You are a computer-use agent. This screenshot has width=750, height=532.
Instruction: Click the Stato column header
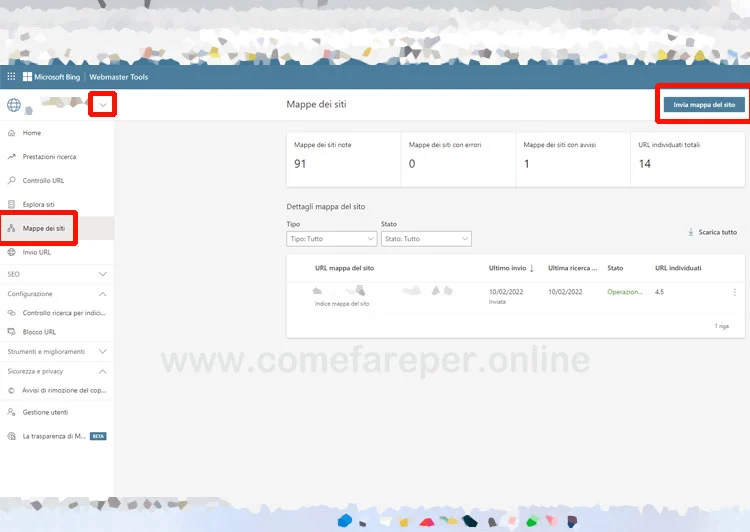tap(615, 268)
